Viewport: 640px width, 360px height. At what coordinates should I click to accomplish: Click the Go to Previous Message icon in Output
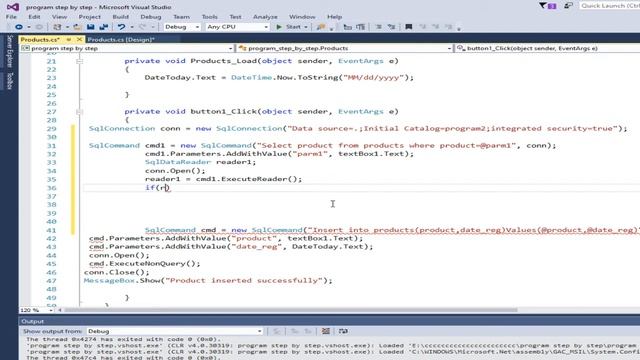[295, 331]
